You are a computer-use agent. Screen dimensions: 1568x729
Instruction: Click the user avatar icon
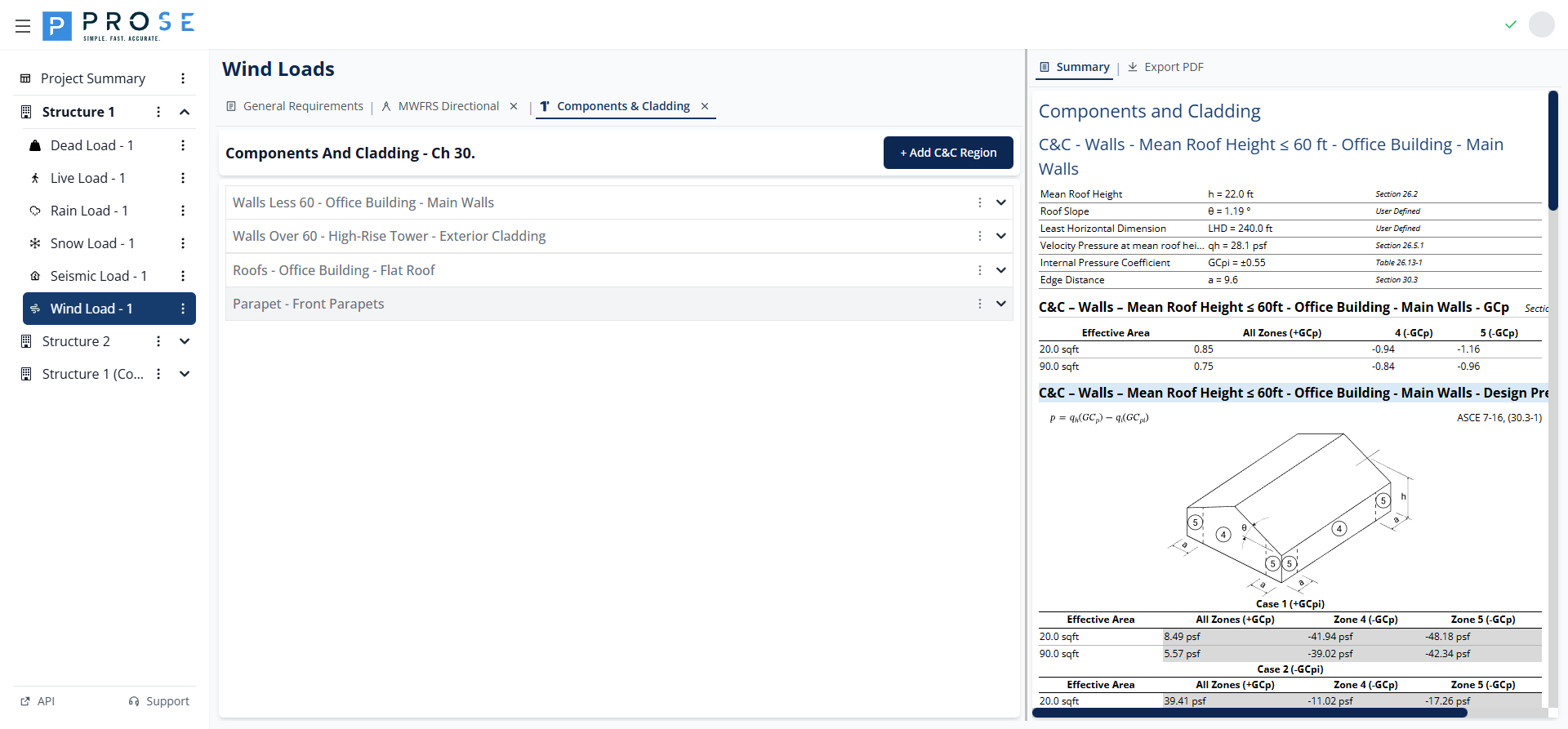(x=1541, y=24)
